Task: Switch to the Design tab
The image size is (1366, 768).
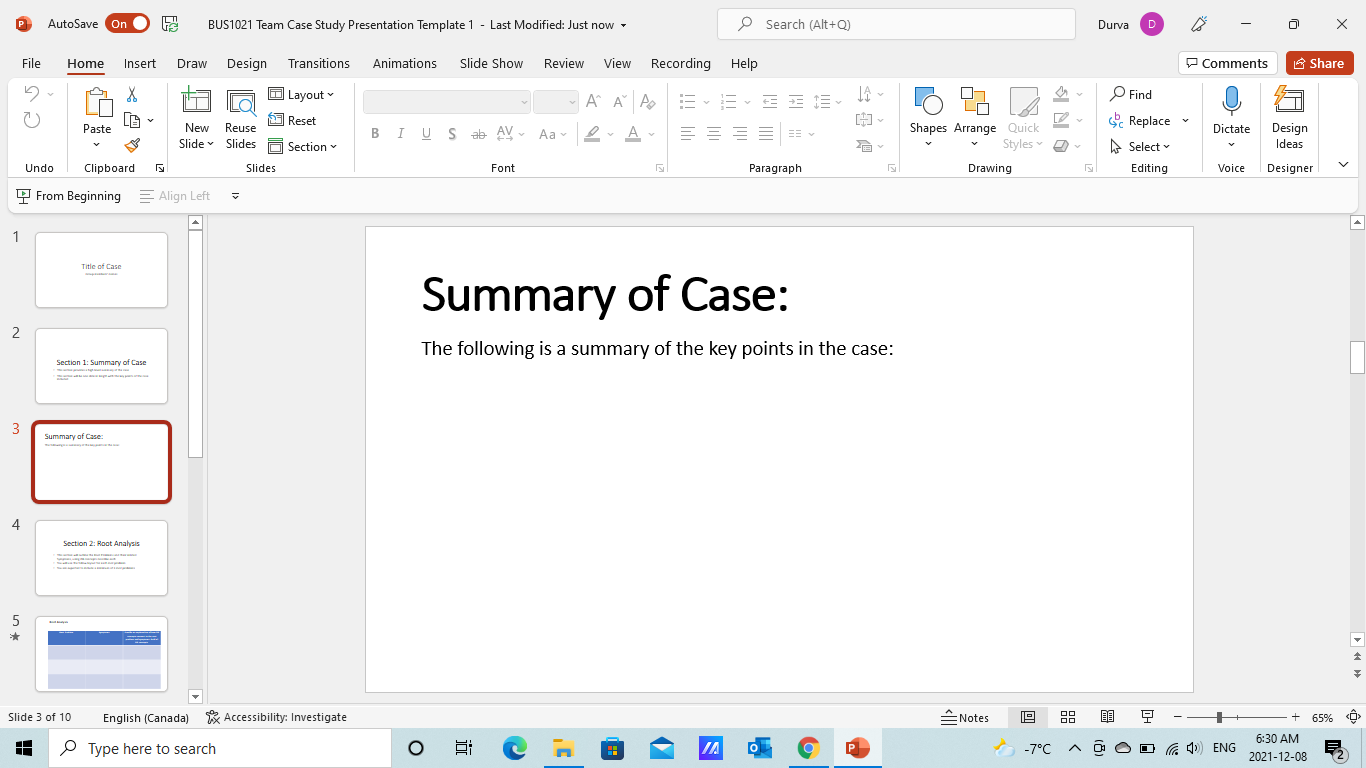Action: click(247, 63)
